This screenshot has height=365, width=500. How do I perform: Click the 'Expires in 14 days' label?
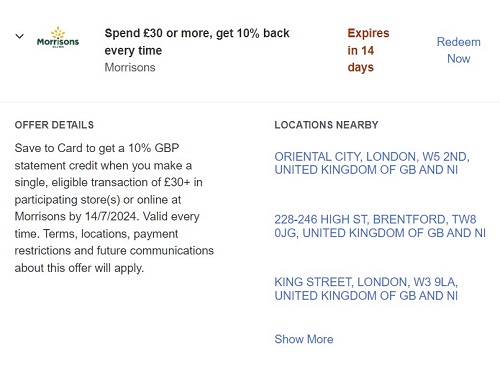coord(368,50)
